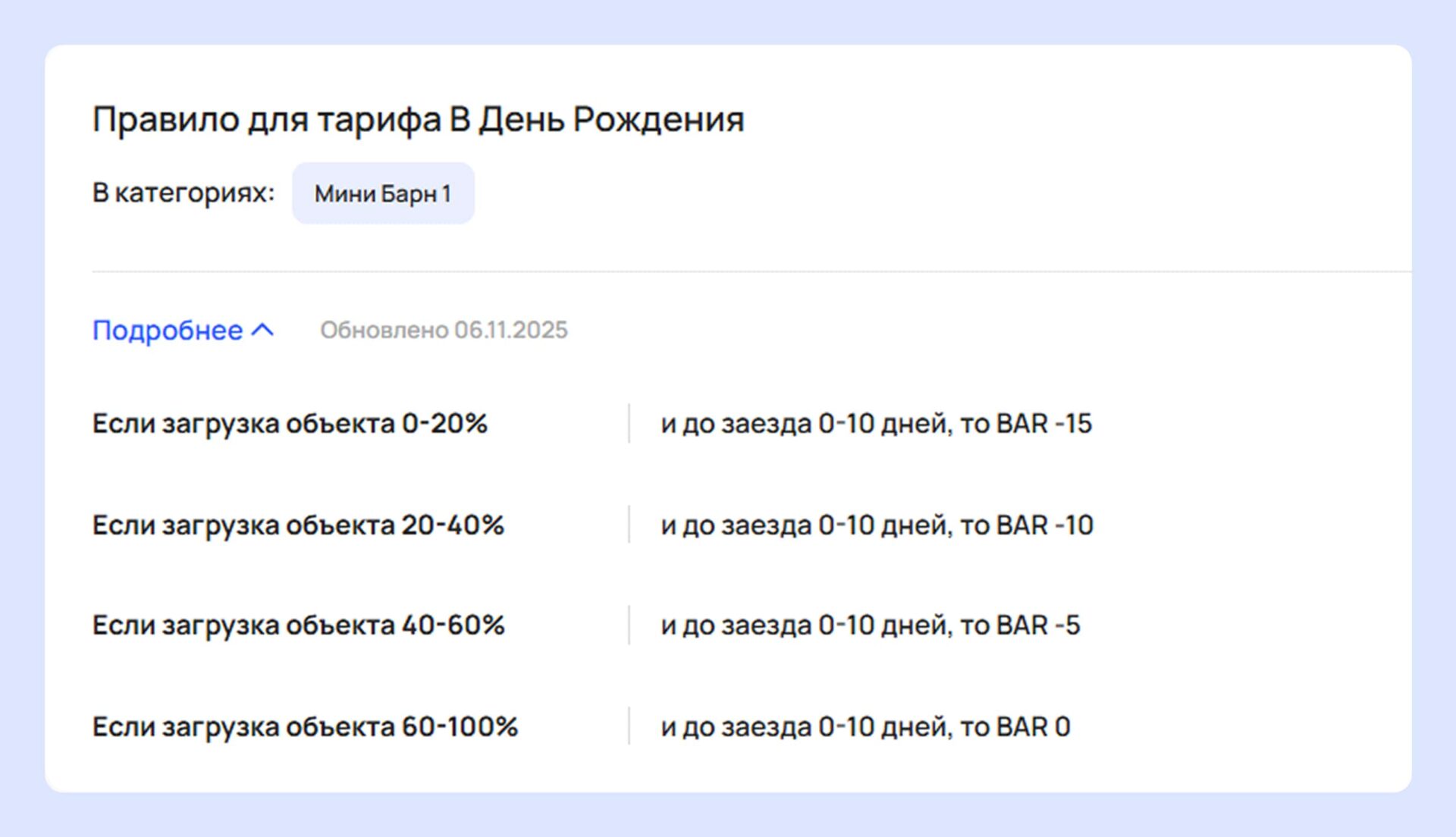Click the rule result ending in BAR -15
The width and height of the screenshot is (1456, 837).
tap(876, 424)
